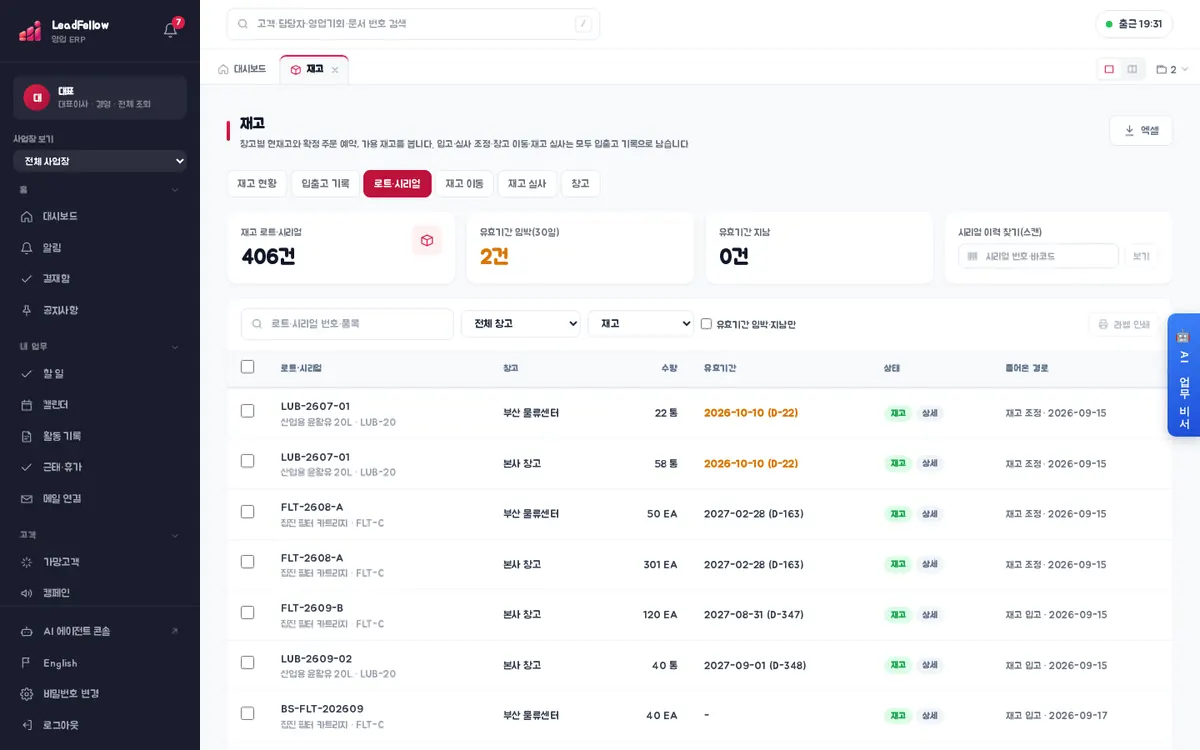
Task: Check the FLT-2608-A 부산 물류센터 row
Action: [248, 512]
